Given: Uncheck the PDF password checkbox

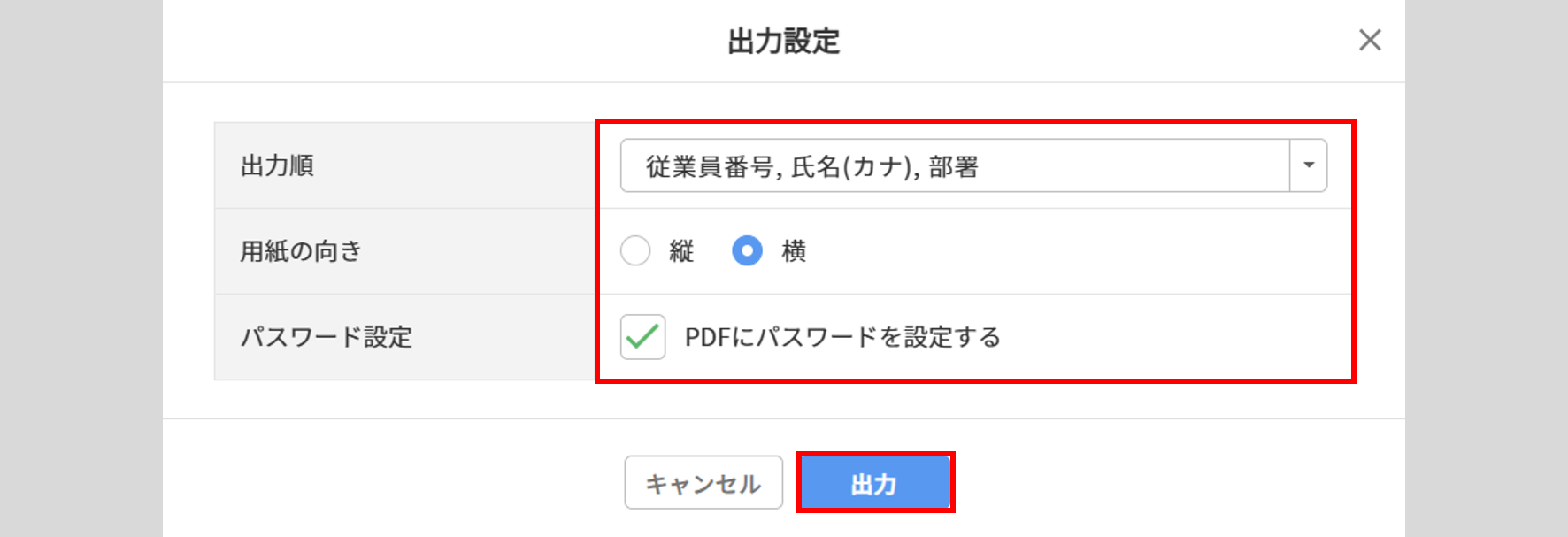Looking at the screenshot, I should [643, 337].
